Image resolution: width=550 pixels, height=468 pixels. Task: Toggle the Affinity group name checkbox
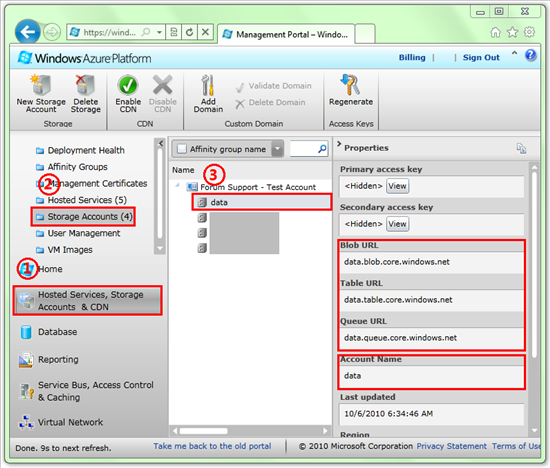tap(182, 149)
